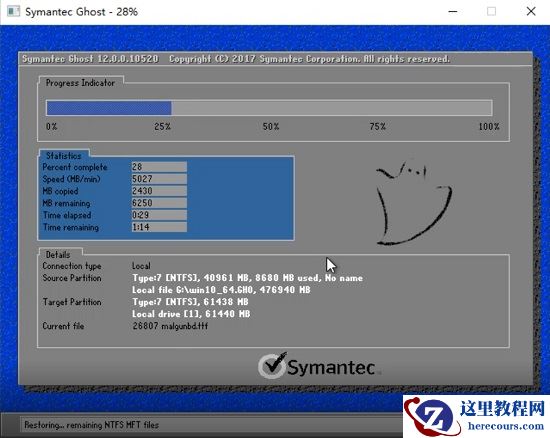Click the MB remaining value 6250
The width and height of the screenshot is (550, 438).
click(x=159, y=203)
